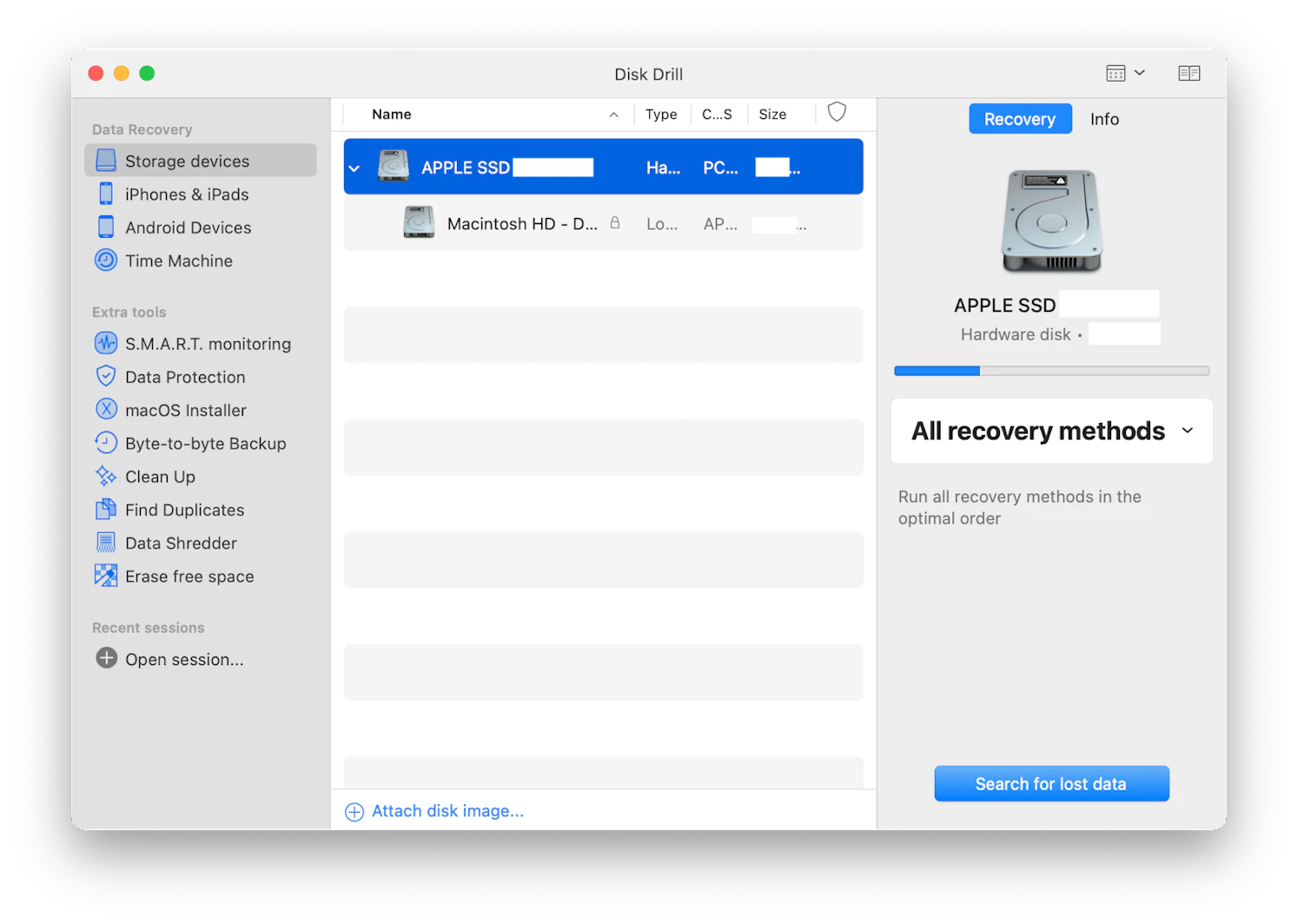Screen dimensions: 1298x924
Task: Click the APPLE SSD row disk icon
Action: click(x=393, y=166)
